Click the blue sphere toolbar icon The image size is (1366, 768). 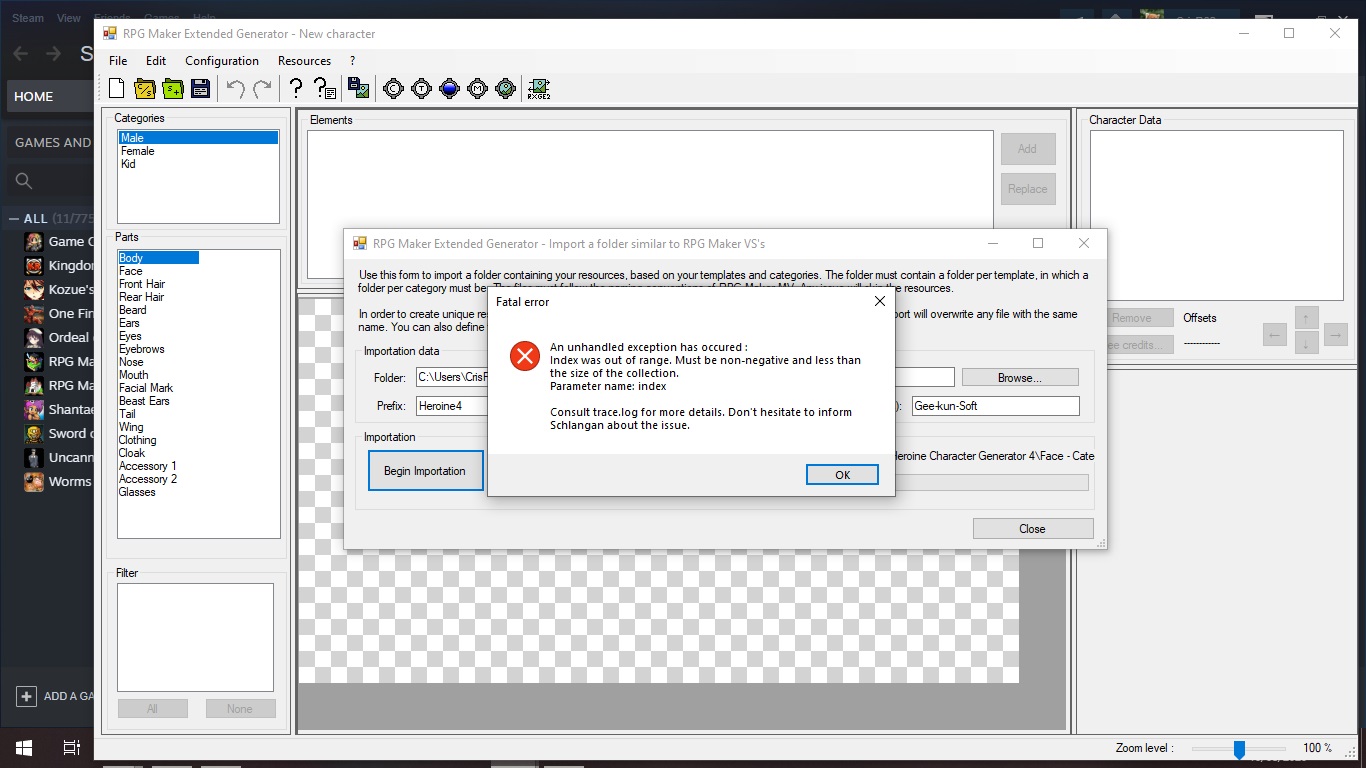pyautogui.click(x=449, y=88)
